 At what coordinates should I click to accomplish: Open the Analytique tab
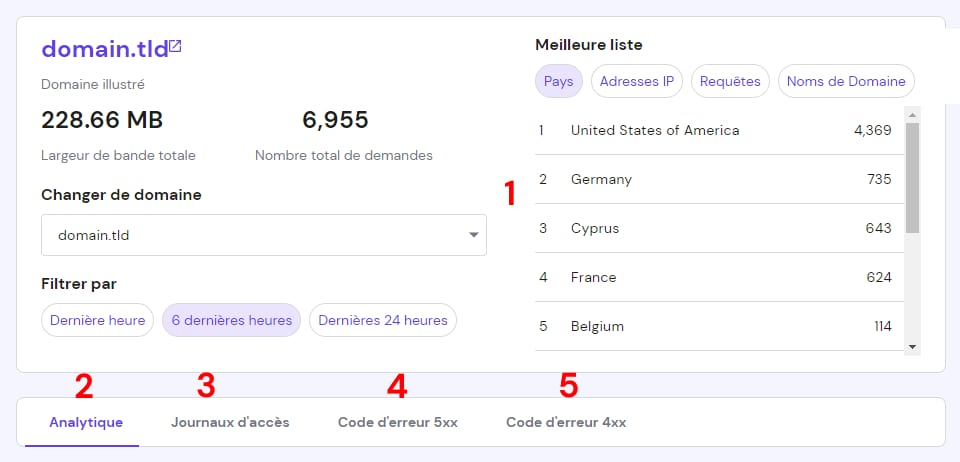86,422
